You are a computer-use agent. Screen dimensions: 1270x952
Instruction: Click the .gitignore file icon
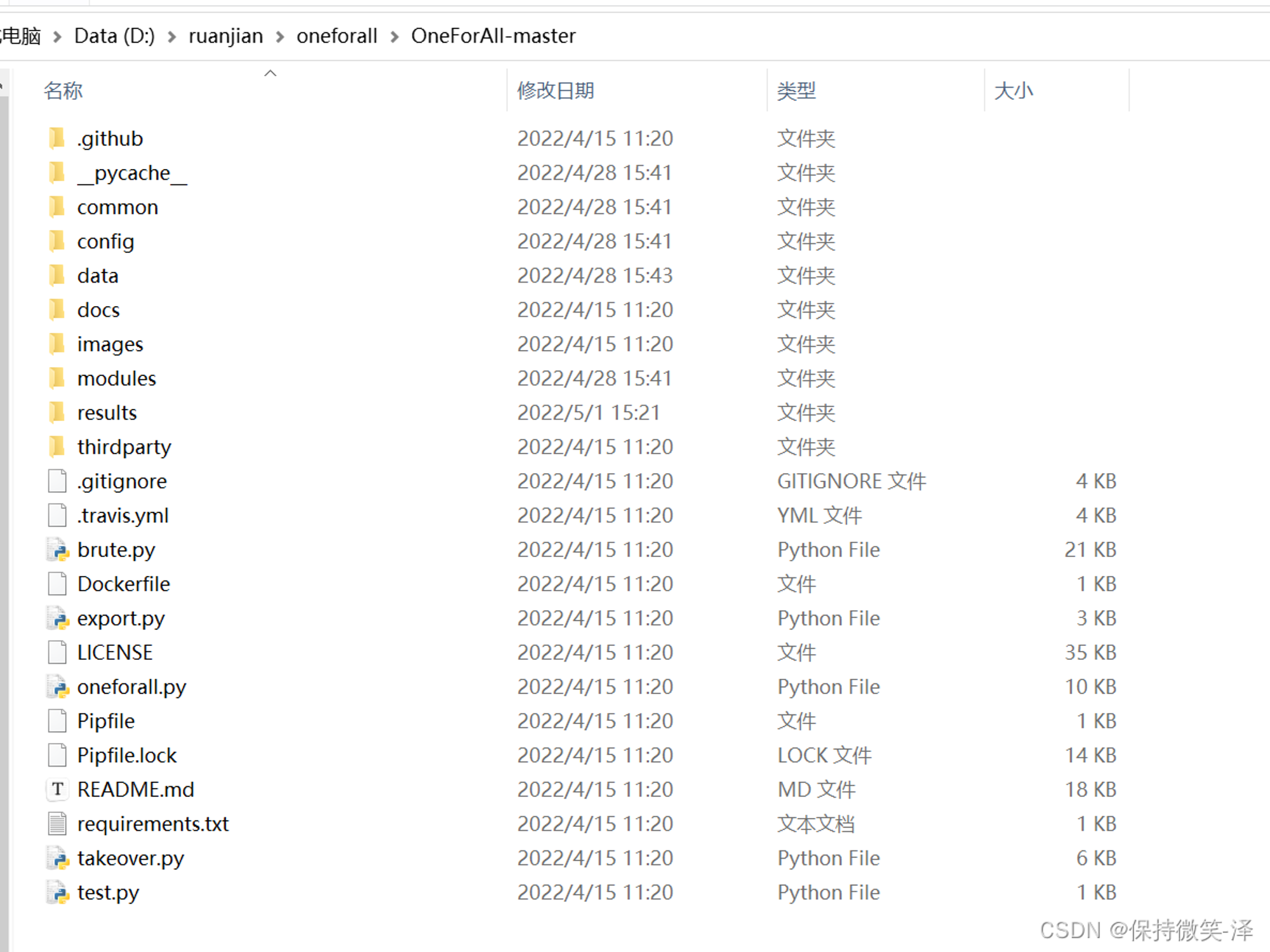pos(57,481)
